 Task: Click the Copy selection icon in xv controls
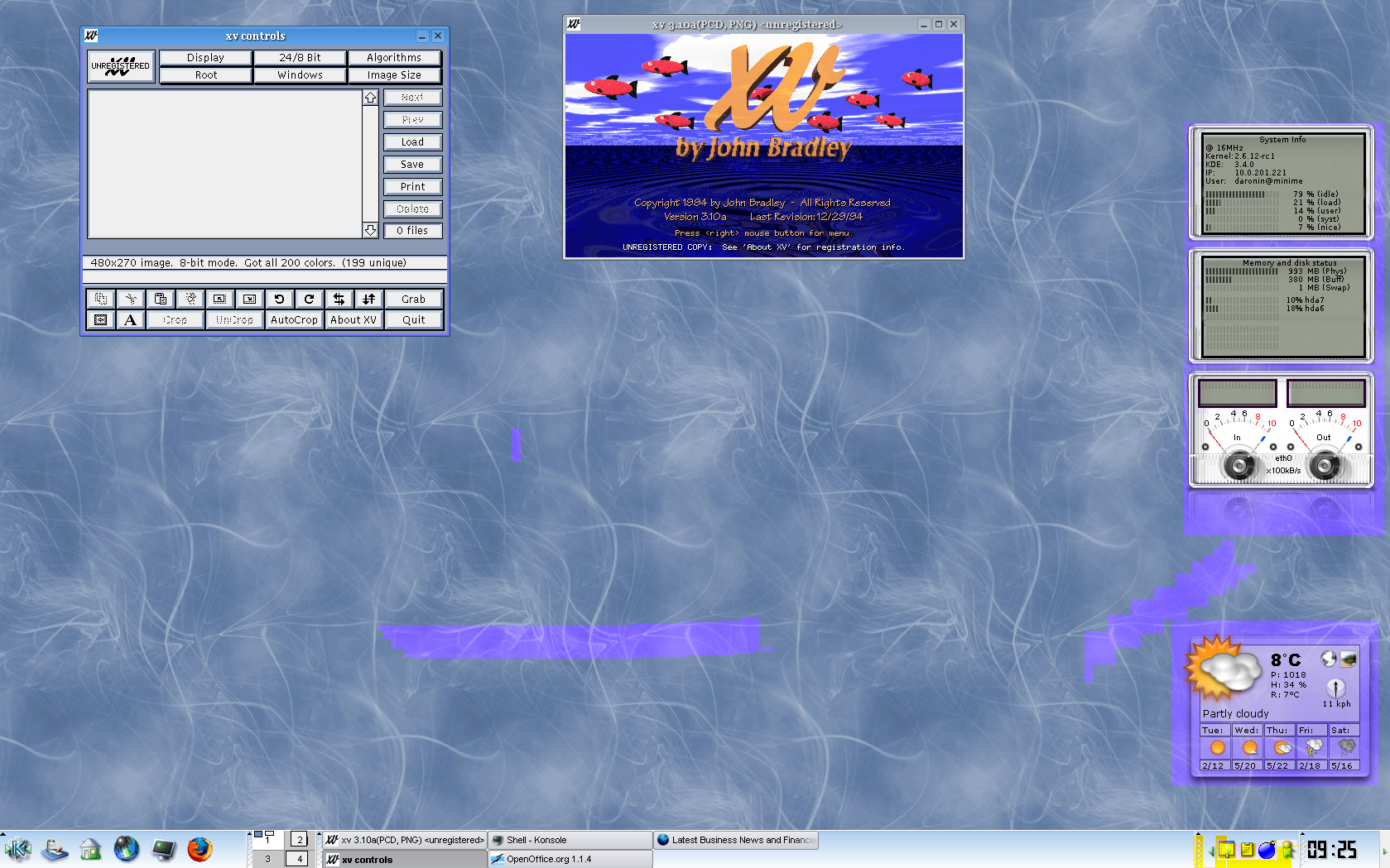point(100,299)
